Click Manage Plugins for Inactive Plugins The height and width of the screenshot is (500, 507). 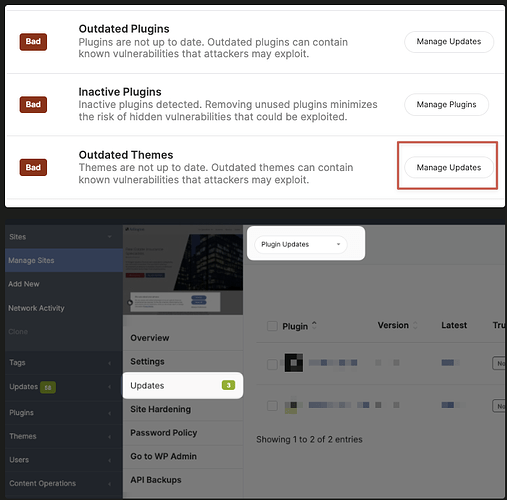446,105
